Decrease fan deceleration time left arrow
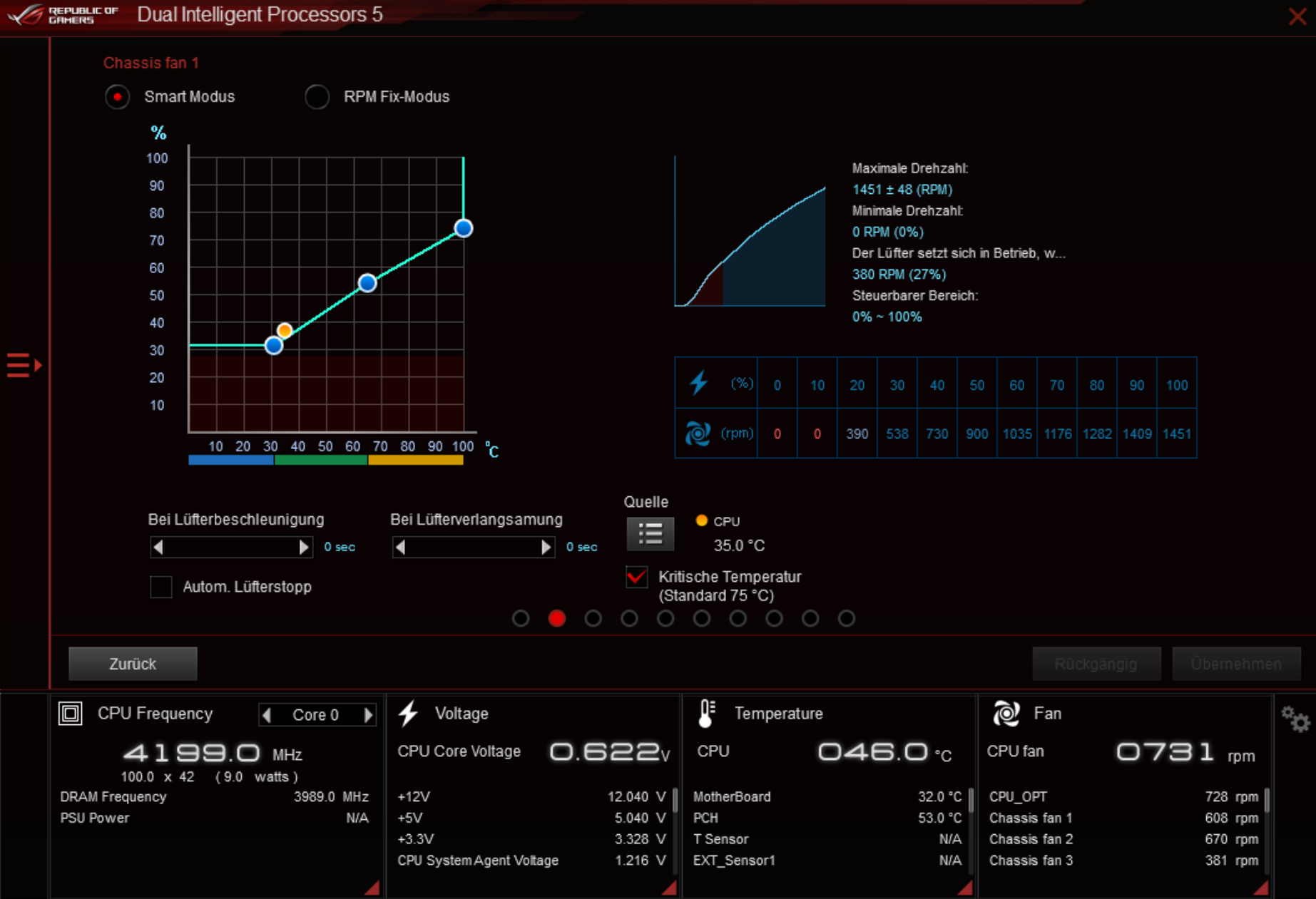Image resolution: width=1316 pixels, height=899 pixels. click(400, 547)
